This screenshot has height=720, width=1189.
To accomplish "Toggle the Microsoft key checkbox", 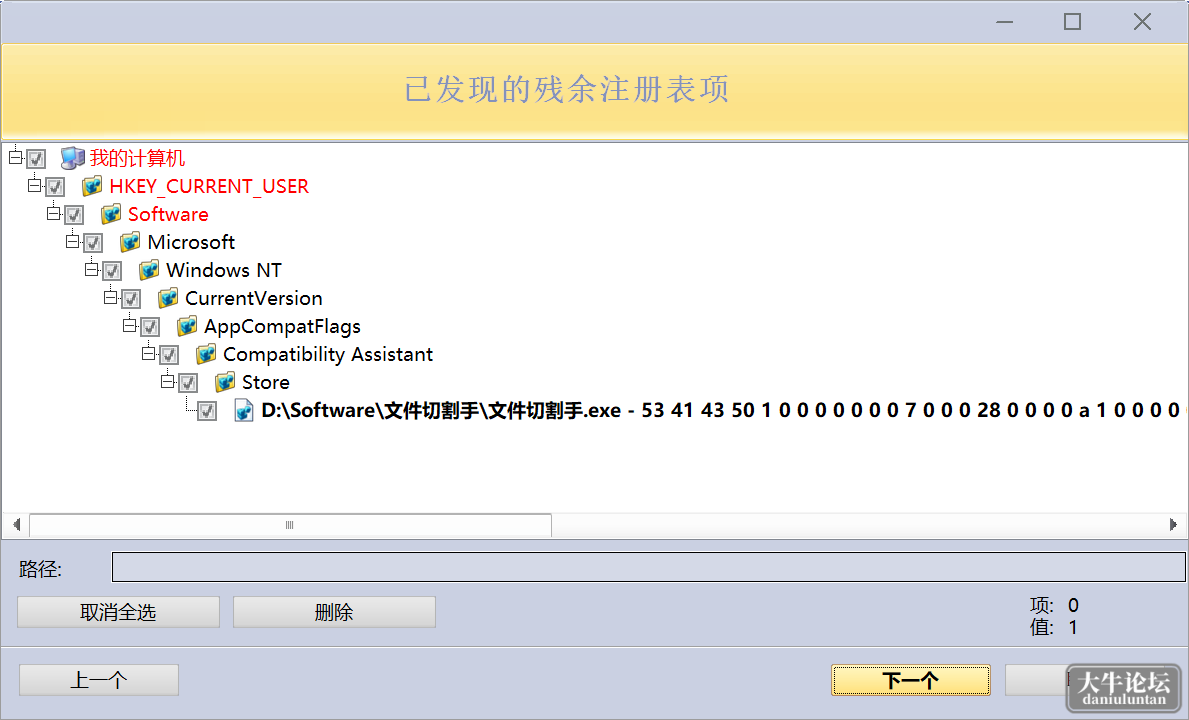I will click(93, 243).
